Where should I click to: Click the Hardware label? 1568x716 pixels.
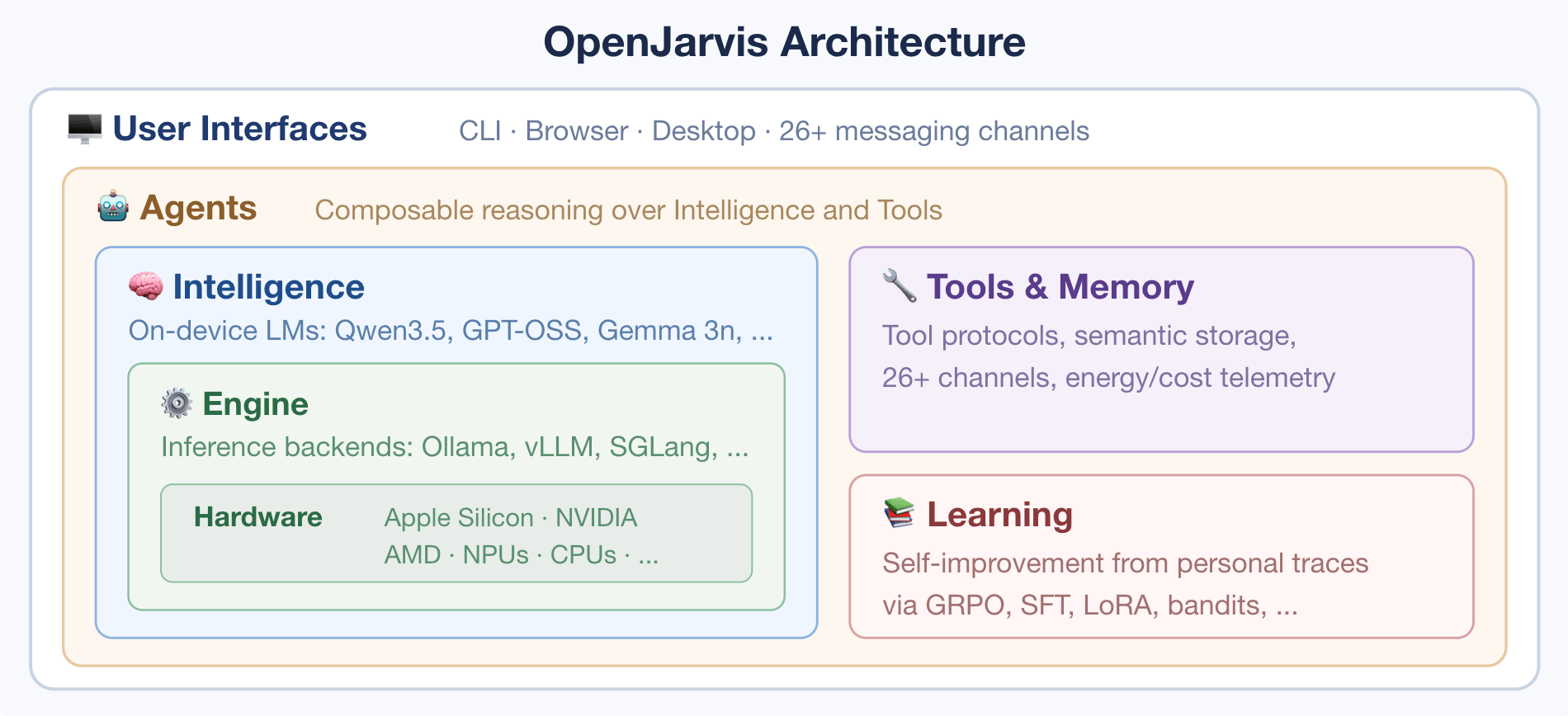(x=258, y=517)
